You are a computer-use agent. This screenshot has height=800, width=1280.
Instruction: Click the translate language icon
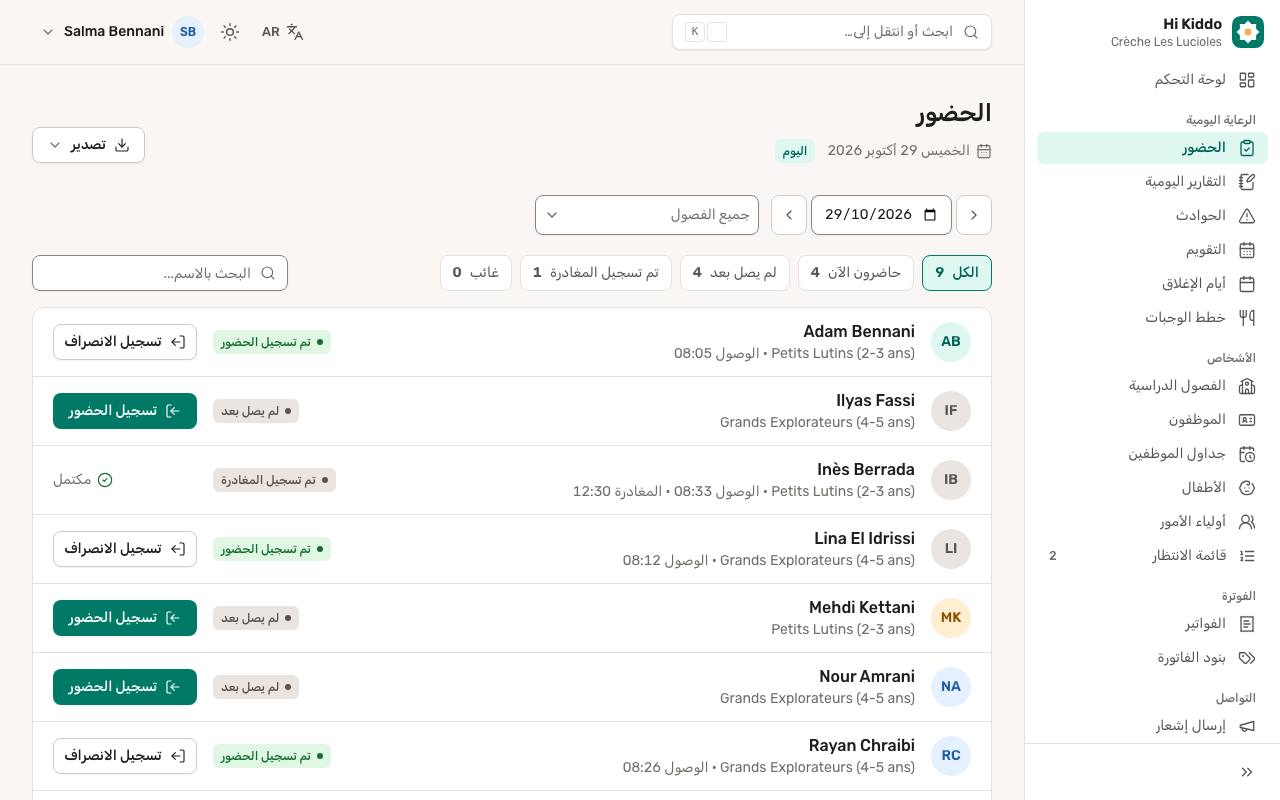point(295,32)
